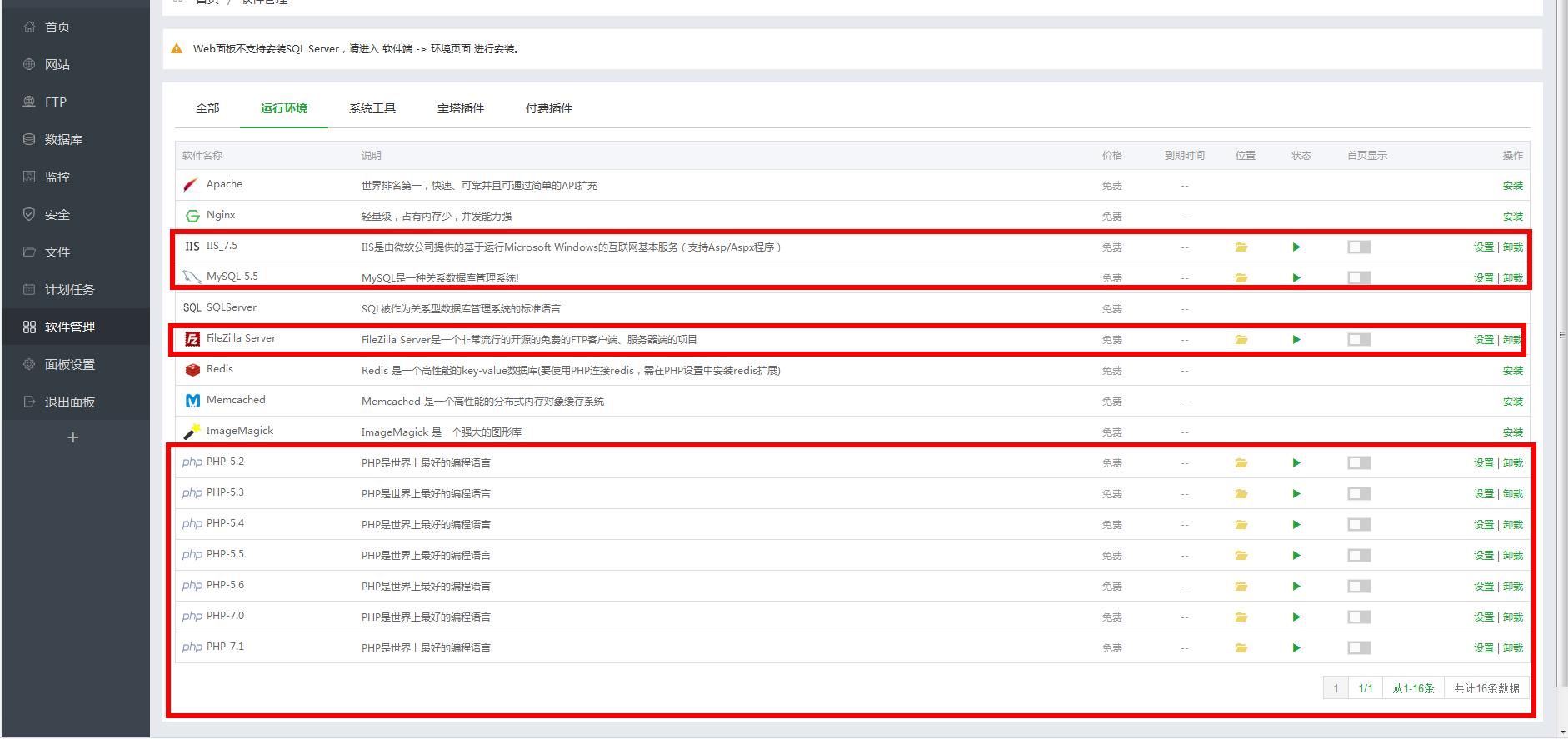Toggle homepage display for MySQL 5.5
The width and height of the screenshot is (1568, 739).
click(1359, 278)
